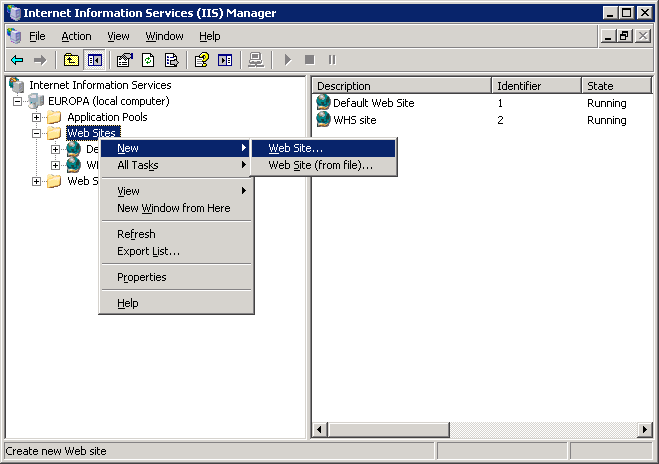Select the EUROPA (local computer) label
The height and width of the screenshot is (464, 659).
[x=109, y=101]
